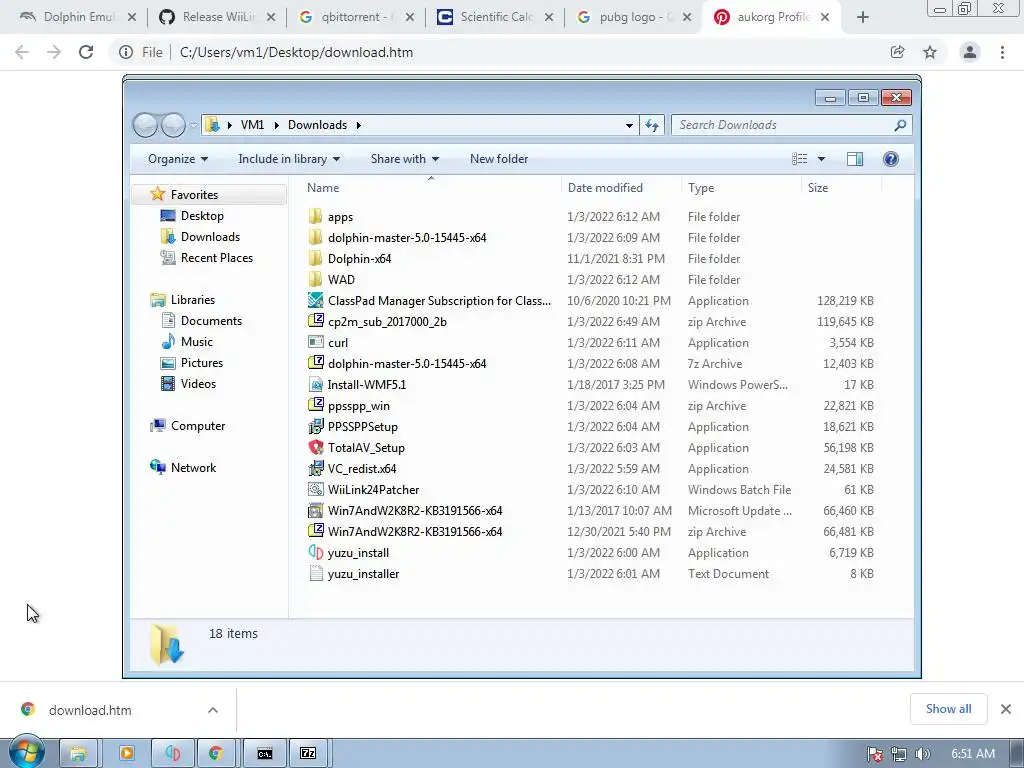
Task: Select the WAD folder icon
Action: click(315, 280)
